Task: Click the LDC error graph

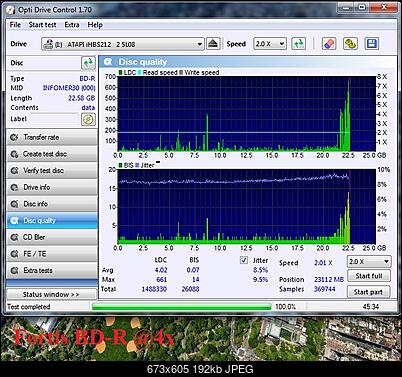Action: click(247, 114)
